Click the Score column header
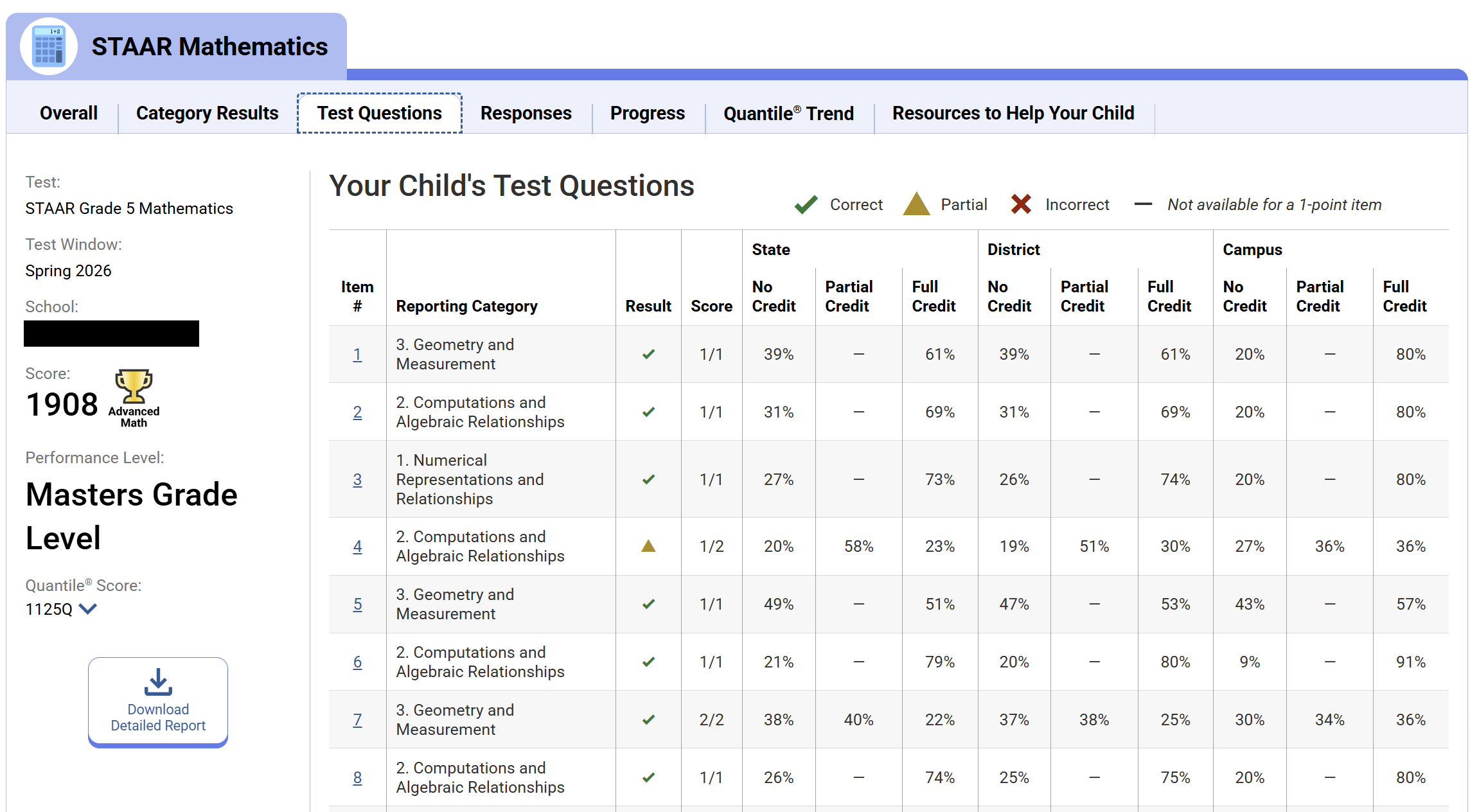 (x=711, y=306)
